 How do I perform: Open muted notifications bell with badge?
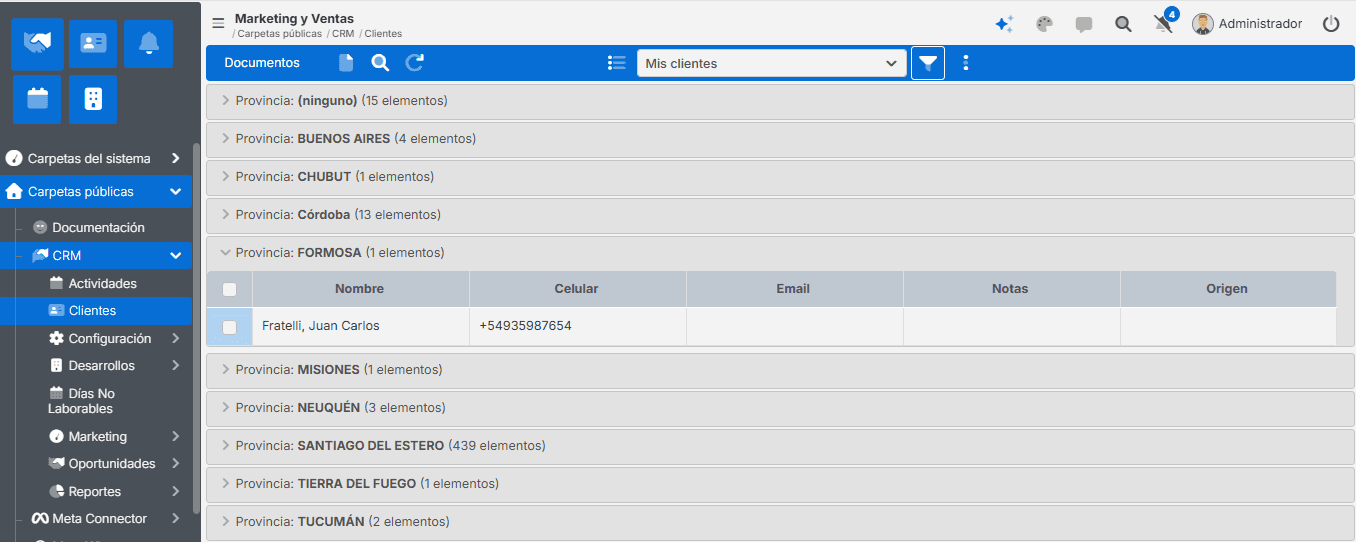click(x=1164, y=22)
